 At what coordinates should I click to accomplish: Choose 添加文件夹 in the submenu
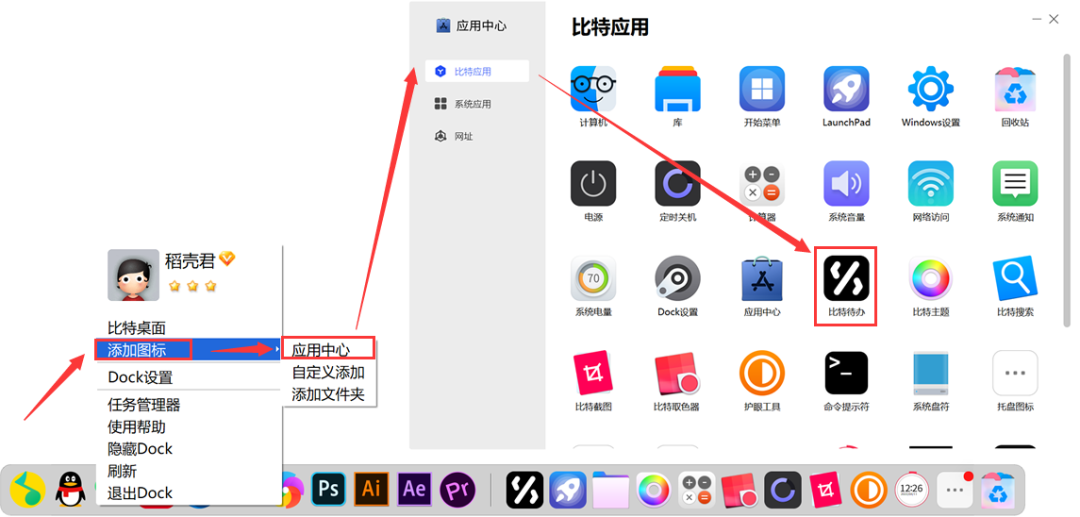(x=328, y=394)
